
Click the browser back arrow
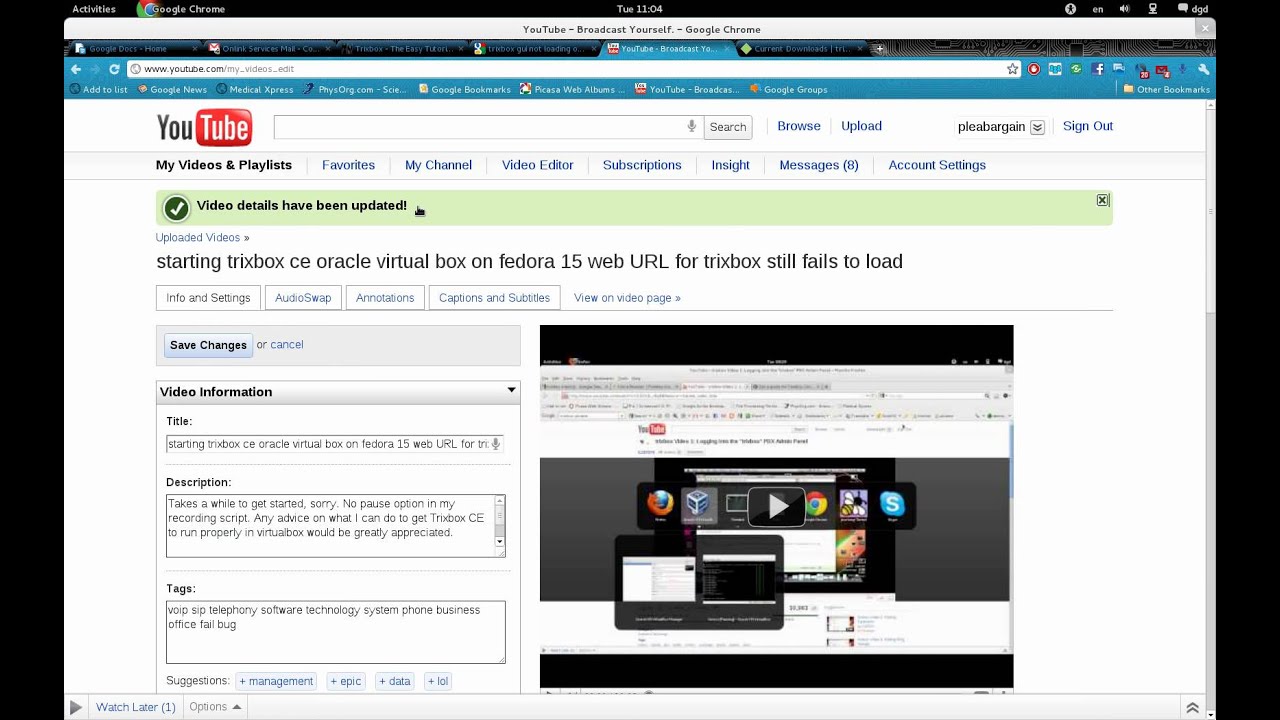[x=76, y=69]
